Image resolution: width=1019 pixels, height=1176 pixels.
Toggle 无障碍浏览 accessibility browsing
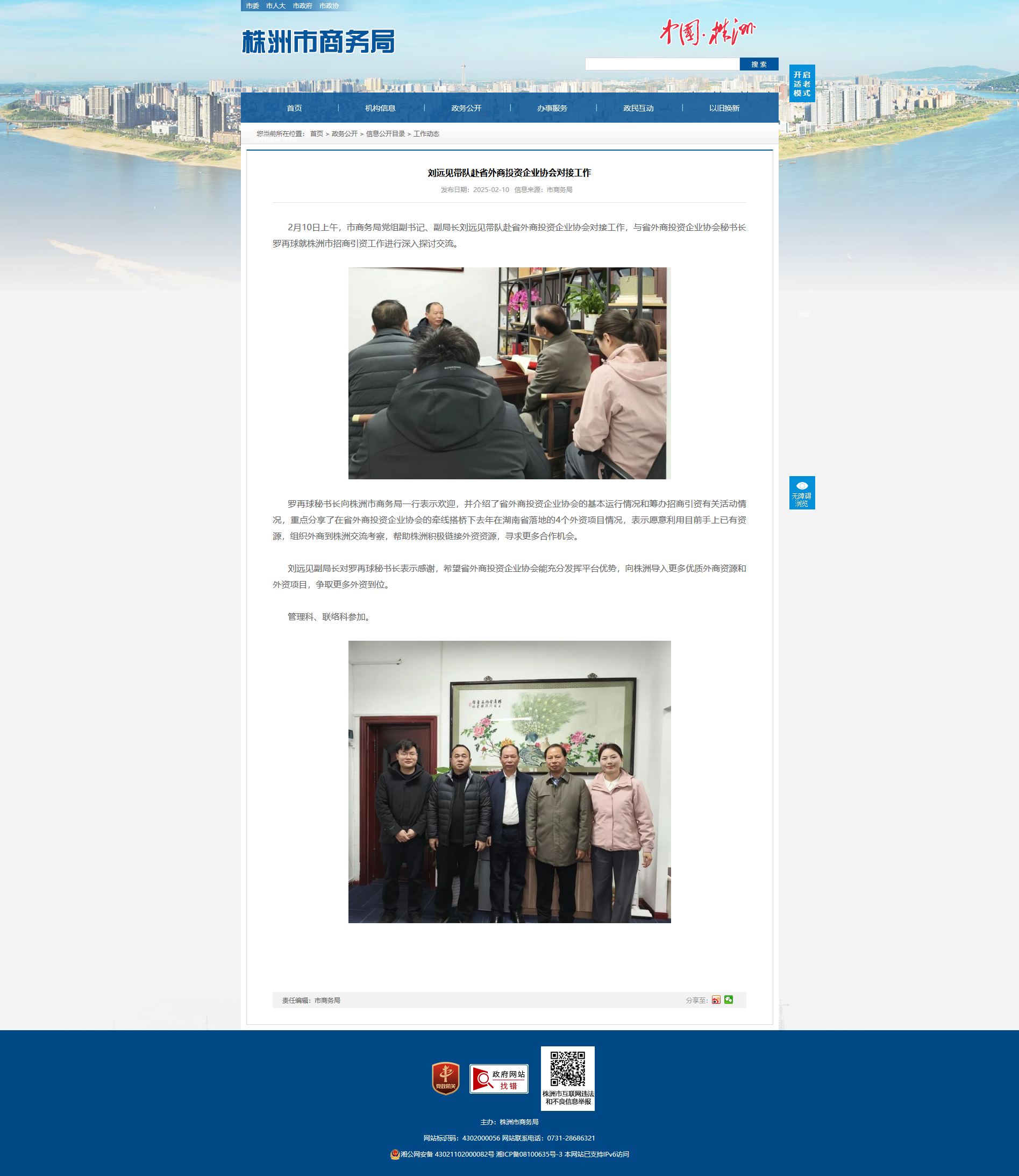point(802,493)
